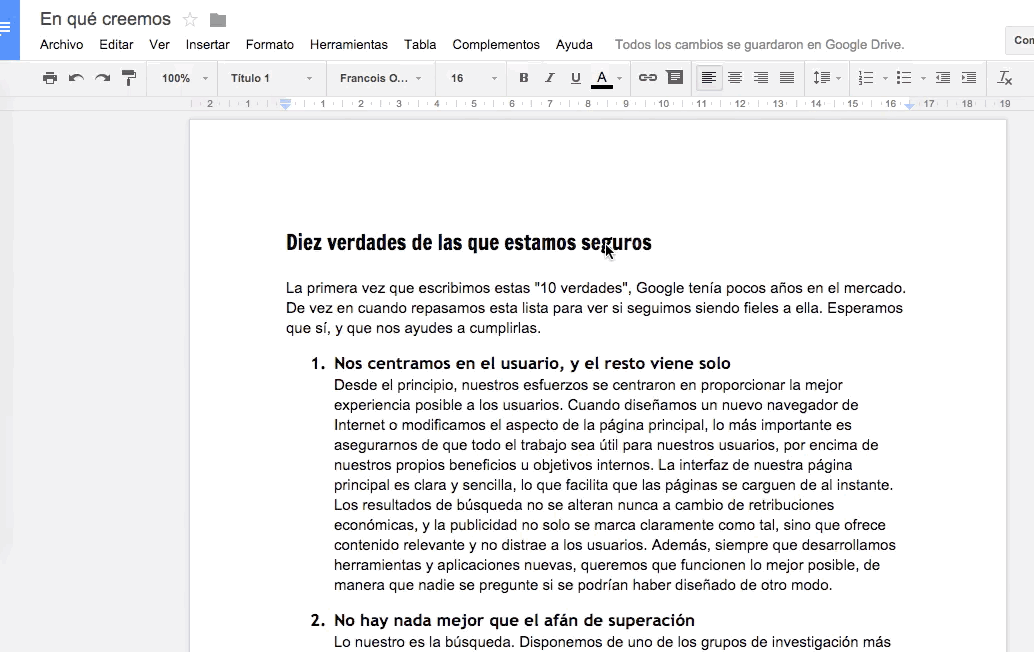Open the Formato menu
1034x652 pixels.
[269, 44]
